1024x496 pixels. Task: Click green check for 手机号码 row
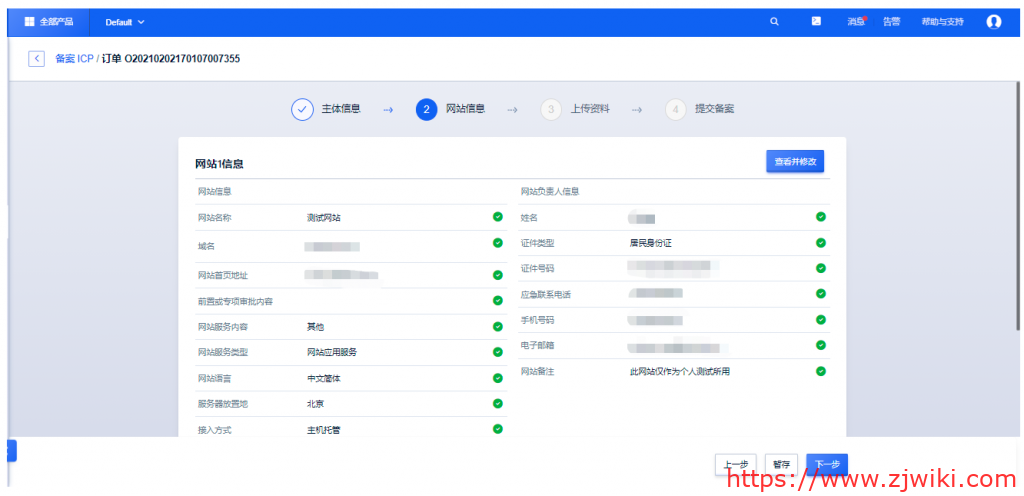pos(821,320)
